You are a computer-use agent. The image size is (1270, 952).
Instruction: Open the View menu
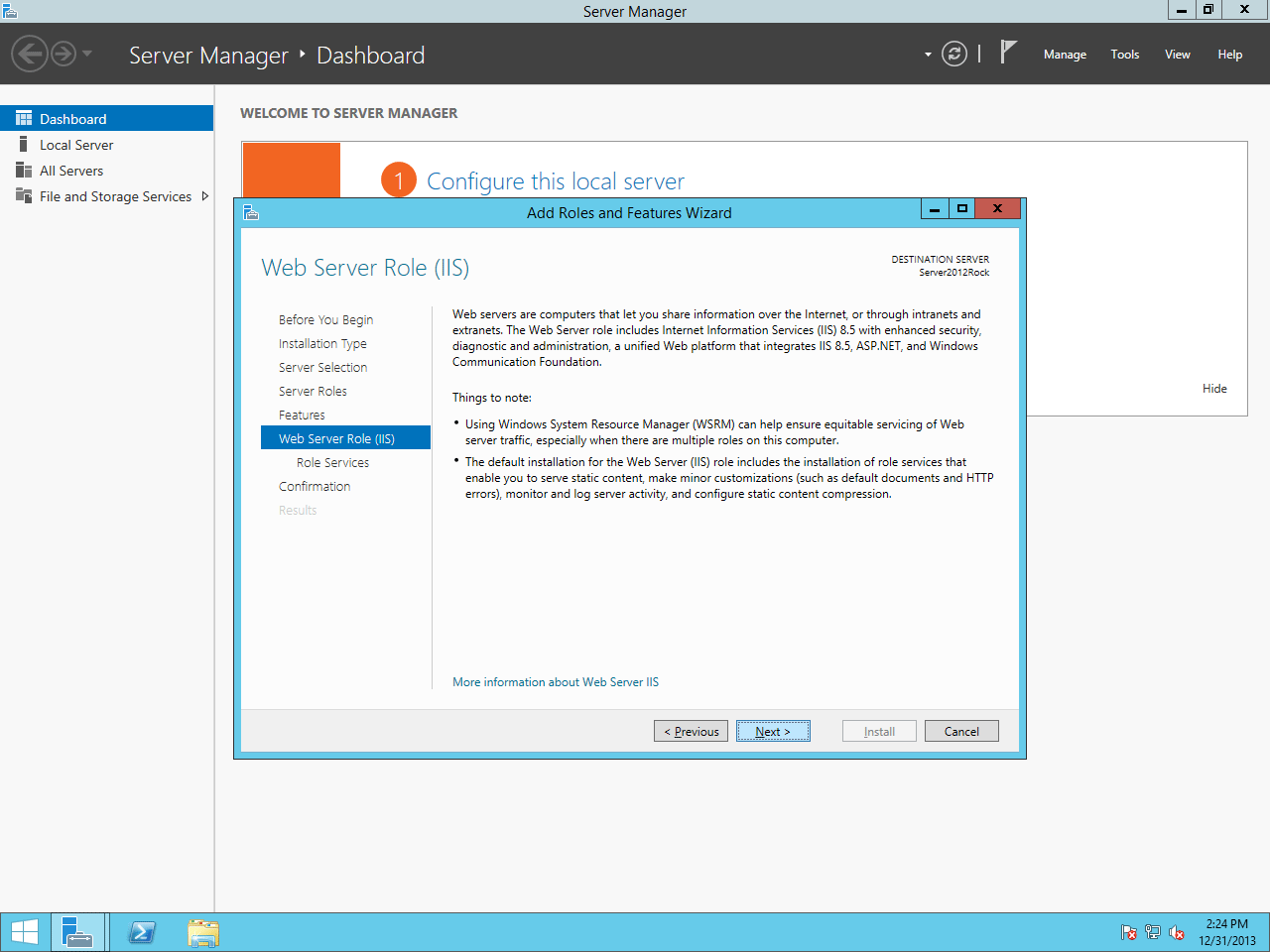(x=1178, y=55)
